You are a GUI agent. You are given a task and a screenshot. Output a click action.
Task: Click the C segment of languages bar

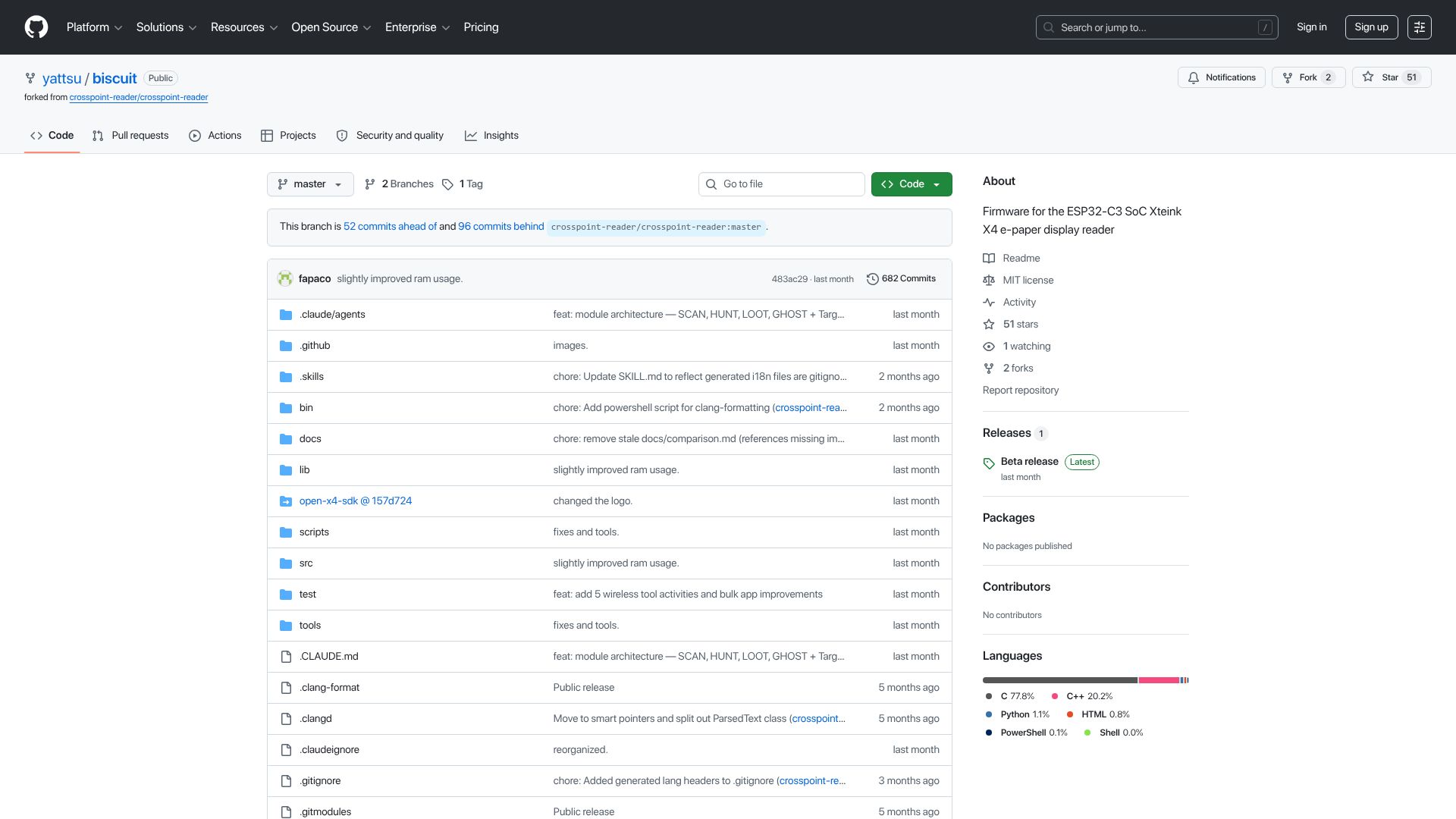tap(1059, 680)
